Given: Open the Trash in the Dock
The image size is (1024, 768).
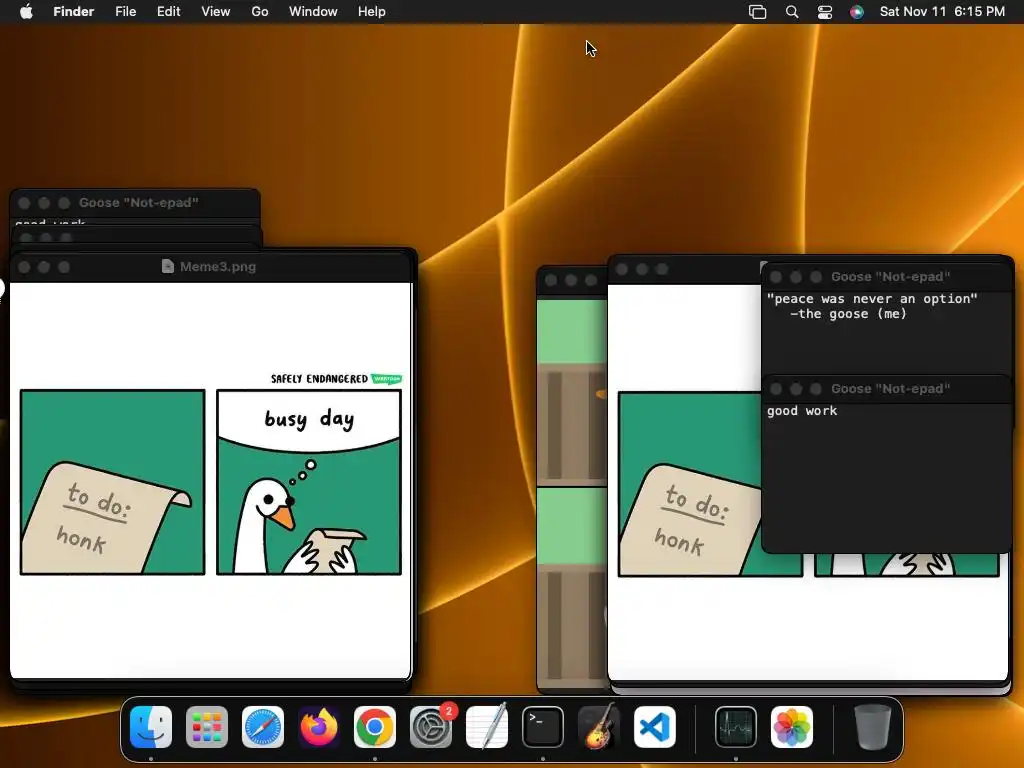Looking at the screenshot, I should point(872,727).
